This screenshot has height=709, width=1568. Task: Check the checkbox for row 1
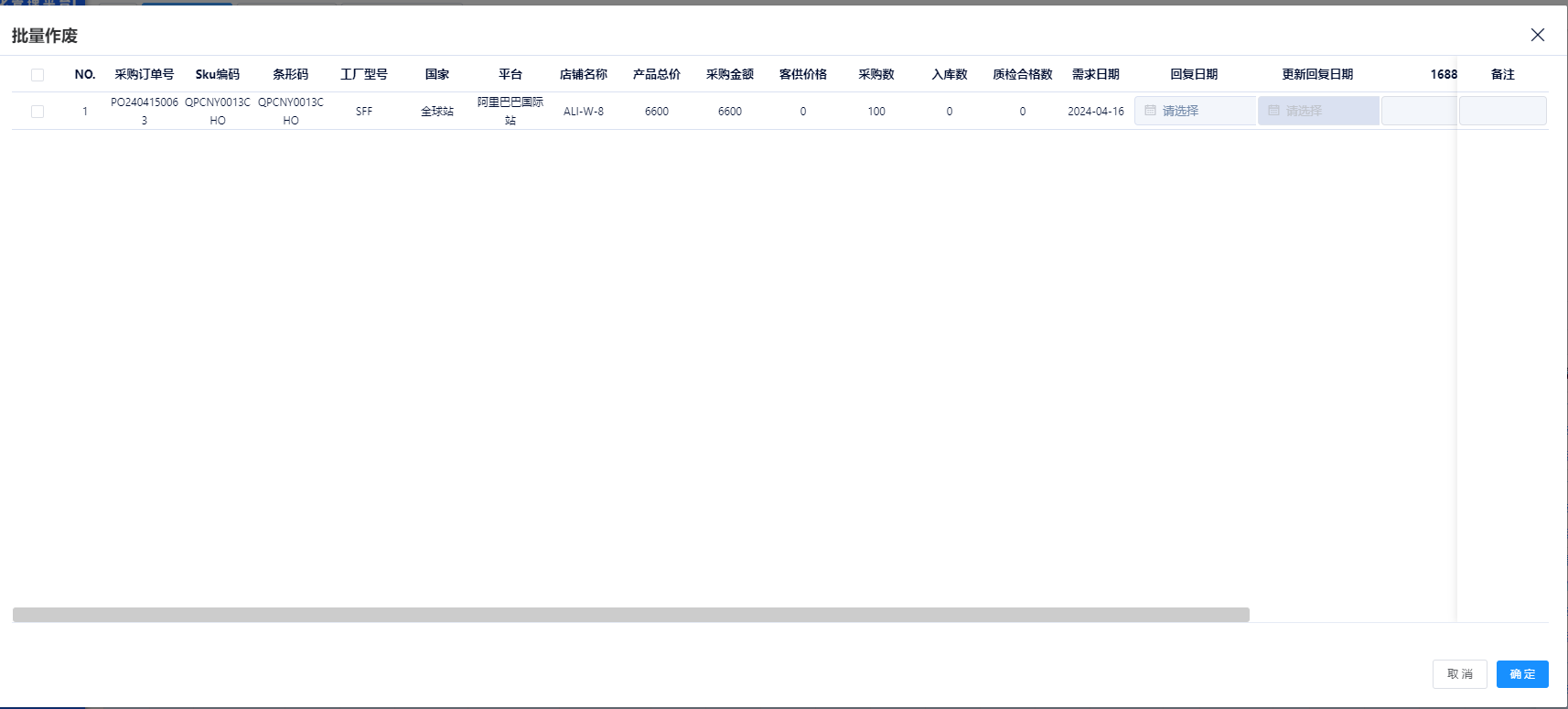[38, 112]
